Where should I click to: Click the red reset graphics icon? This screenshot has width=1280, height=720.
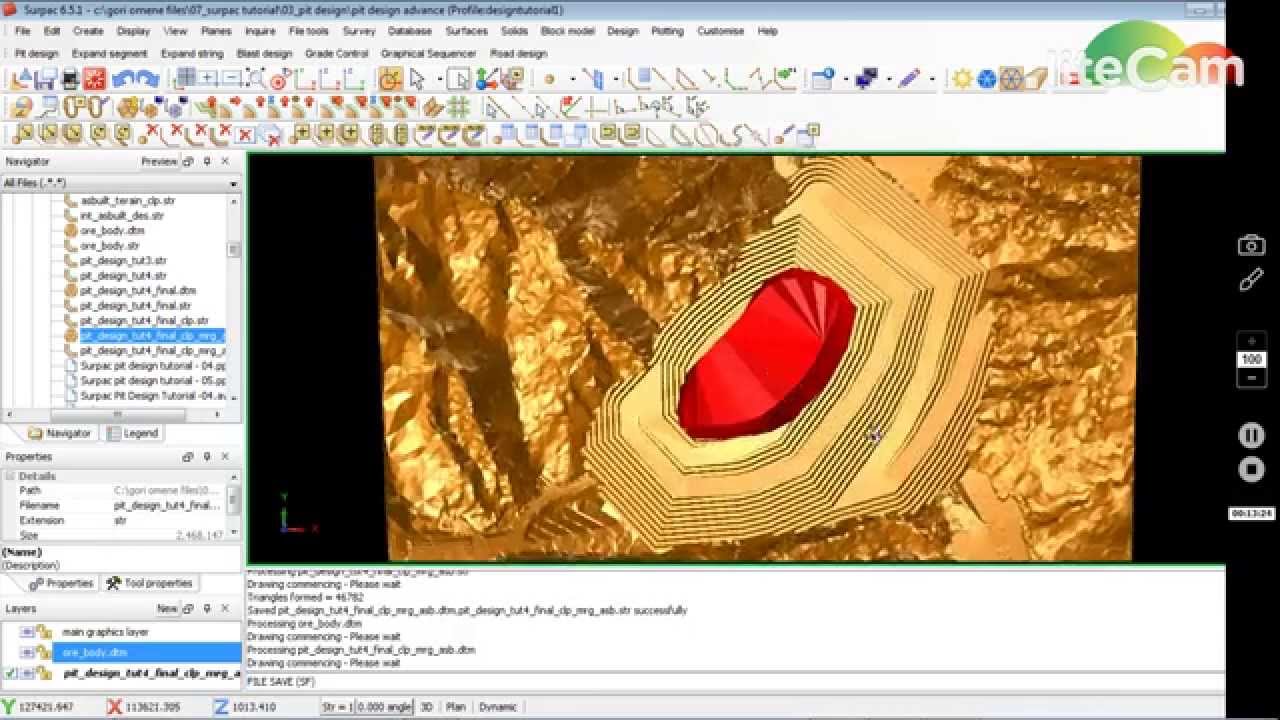[x=94, y=78]
